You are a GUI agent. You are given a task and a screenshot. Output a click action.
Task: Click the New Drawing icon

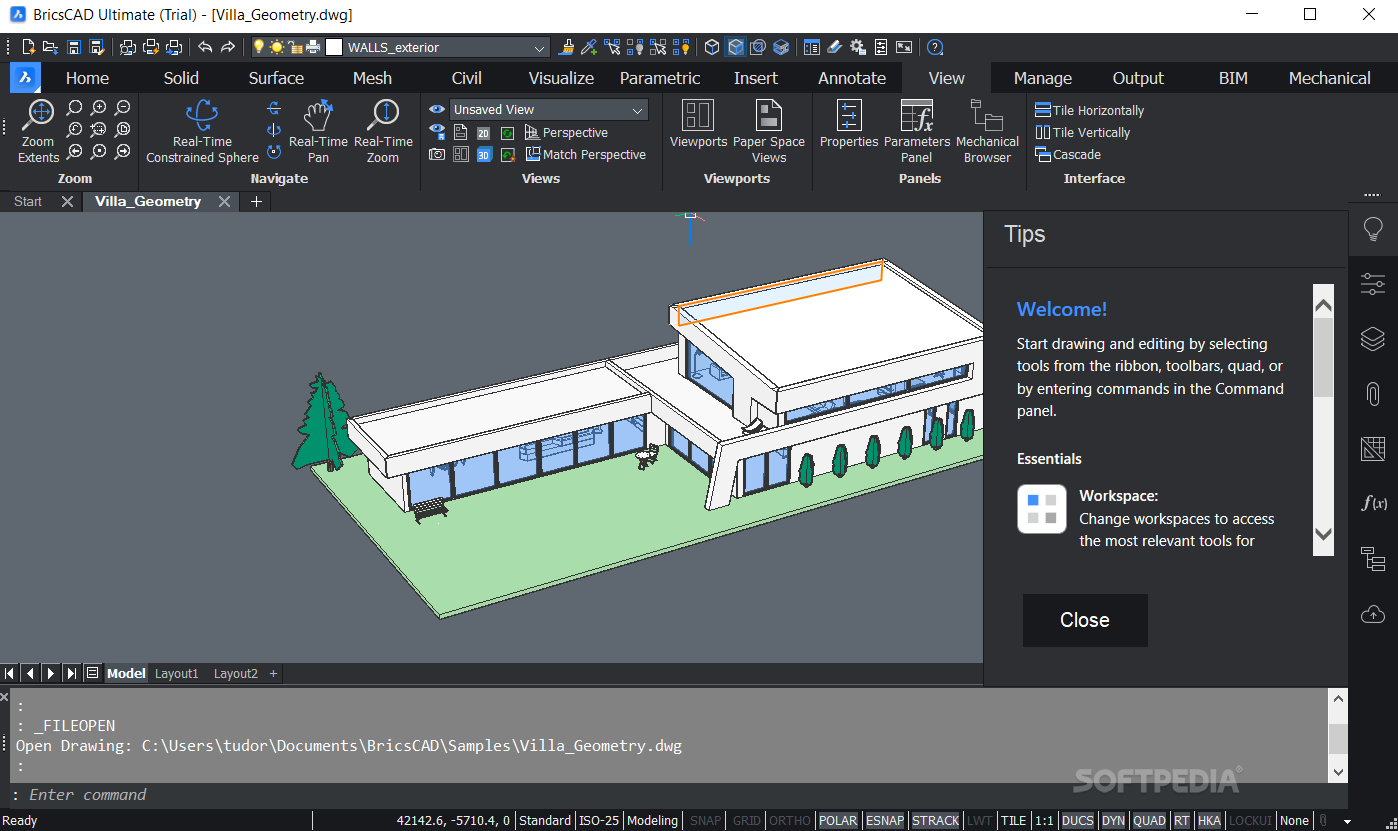(28, 47)
